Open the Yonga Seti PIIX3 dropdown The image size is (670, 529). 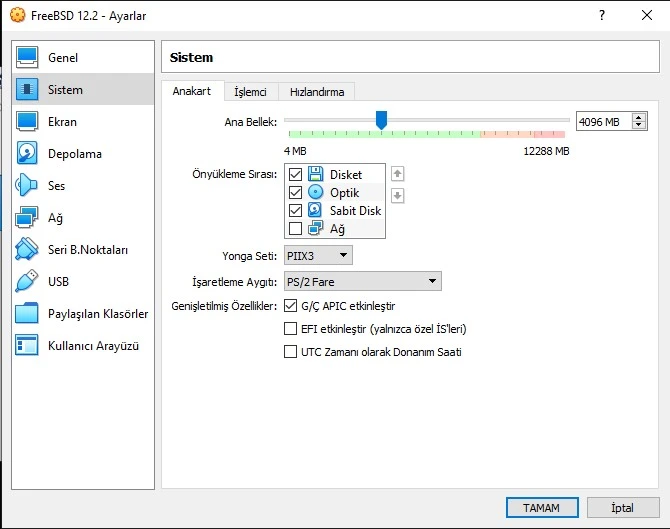click(318, 255)
